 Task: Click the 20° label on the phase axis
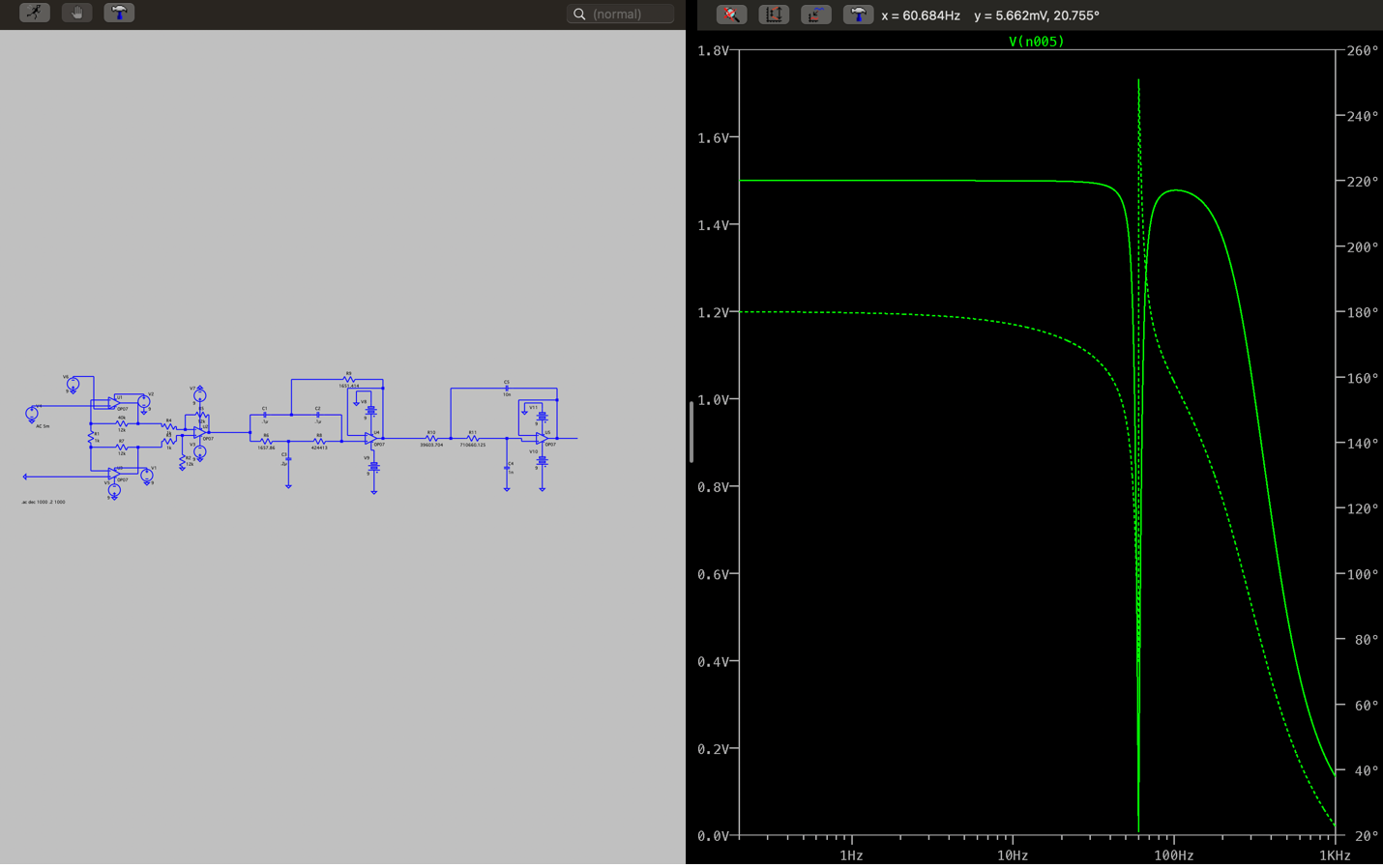point(1366,836)
